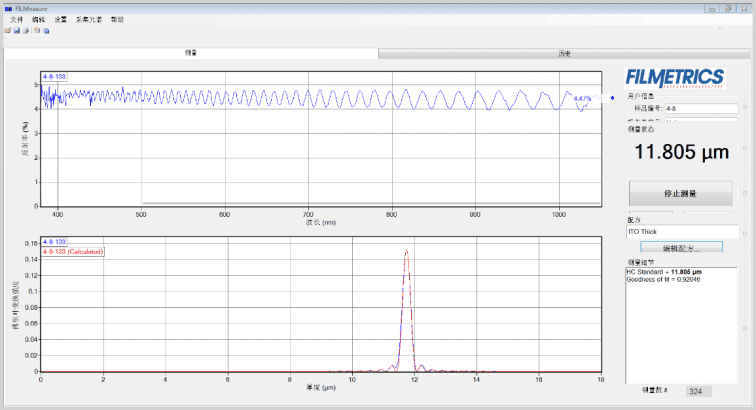Click the FILMETRICS logo
Image resolution: width=756 pixels, height=410 pixels.
point(674,78)
